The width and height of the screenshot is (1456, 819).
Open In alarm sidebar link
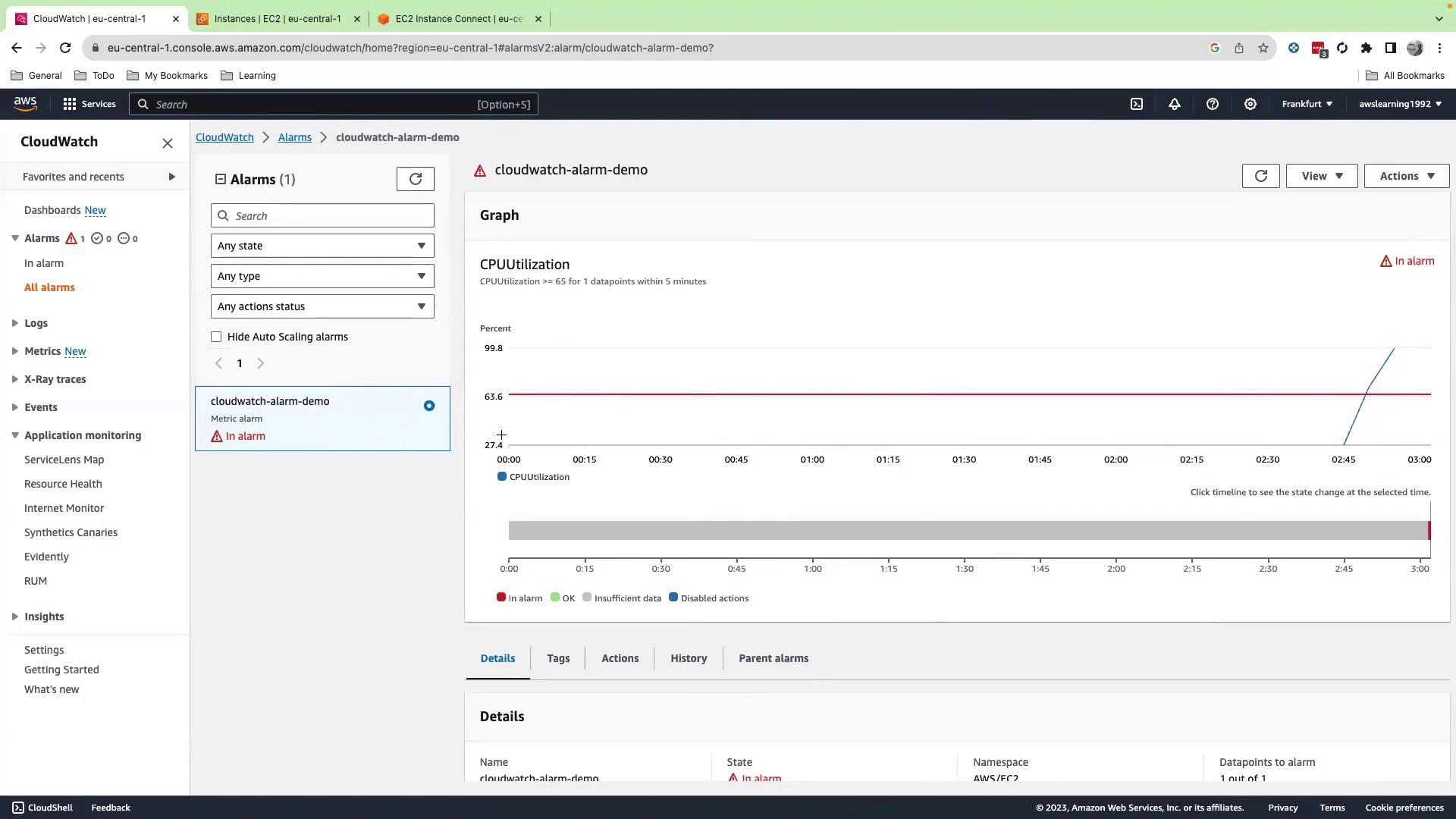point(44,263)
